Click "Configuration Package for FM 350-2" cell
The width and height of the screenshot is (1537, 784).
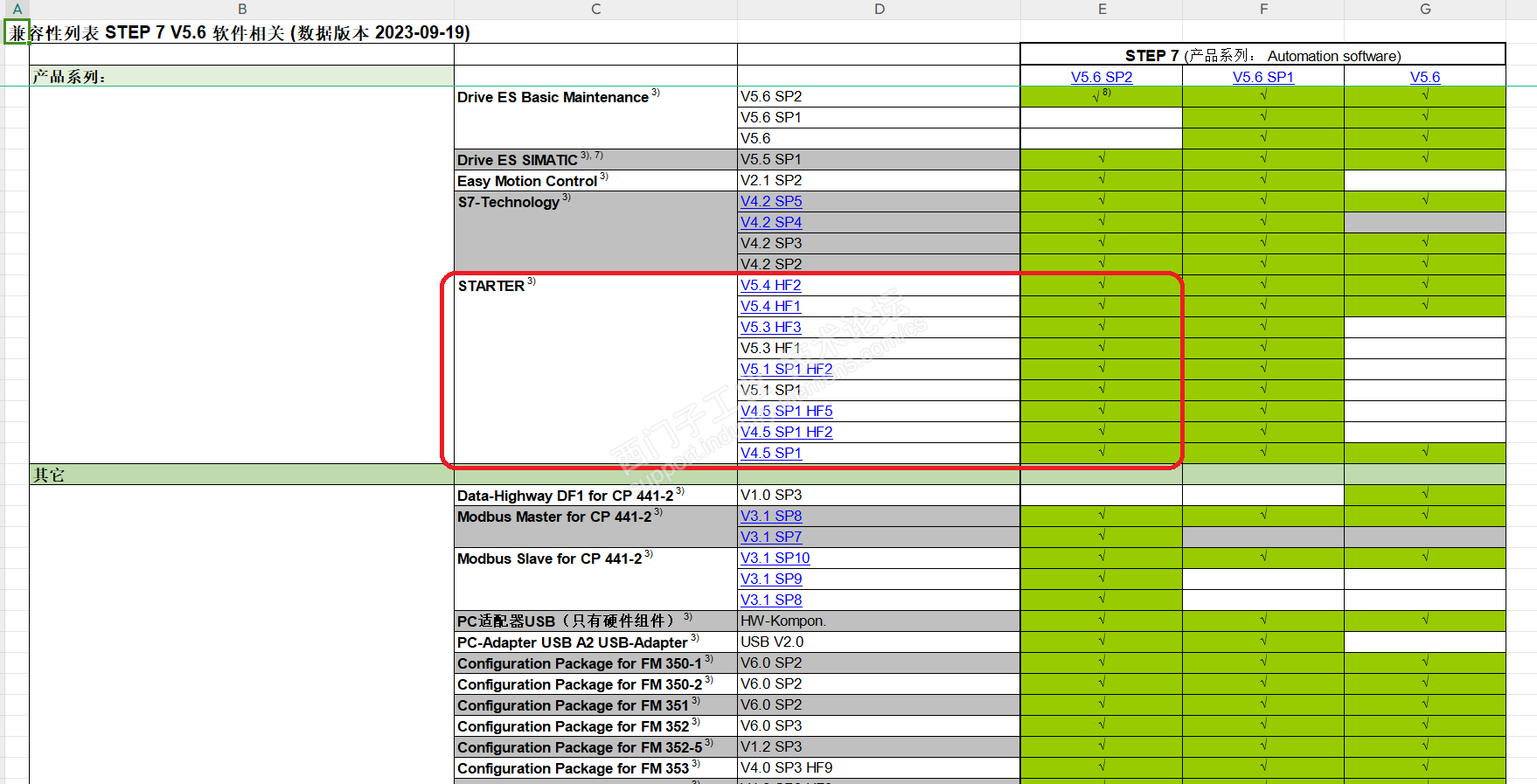point(596,683)
